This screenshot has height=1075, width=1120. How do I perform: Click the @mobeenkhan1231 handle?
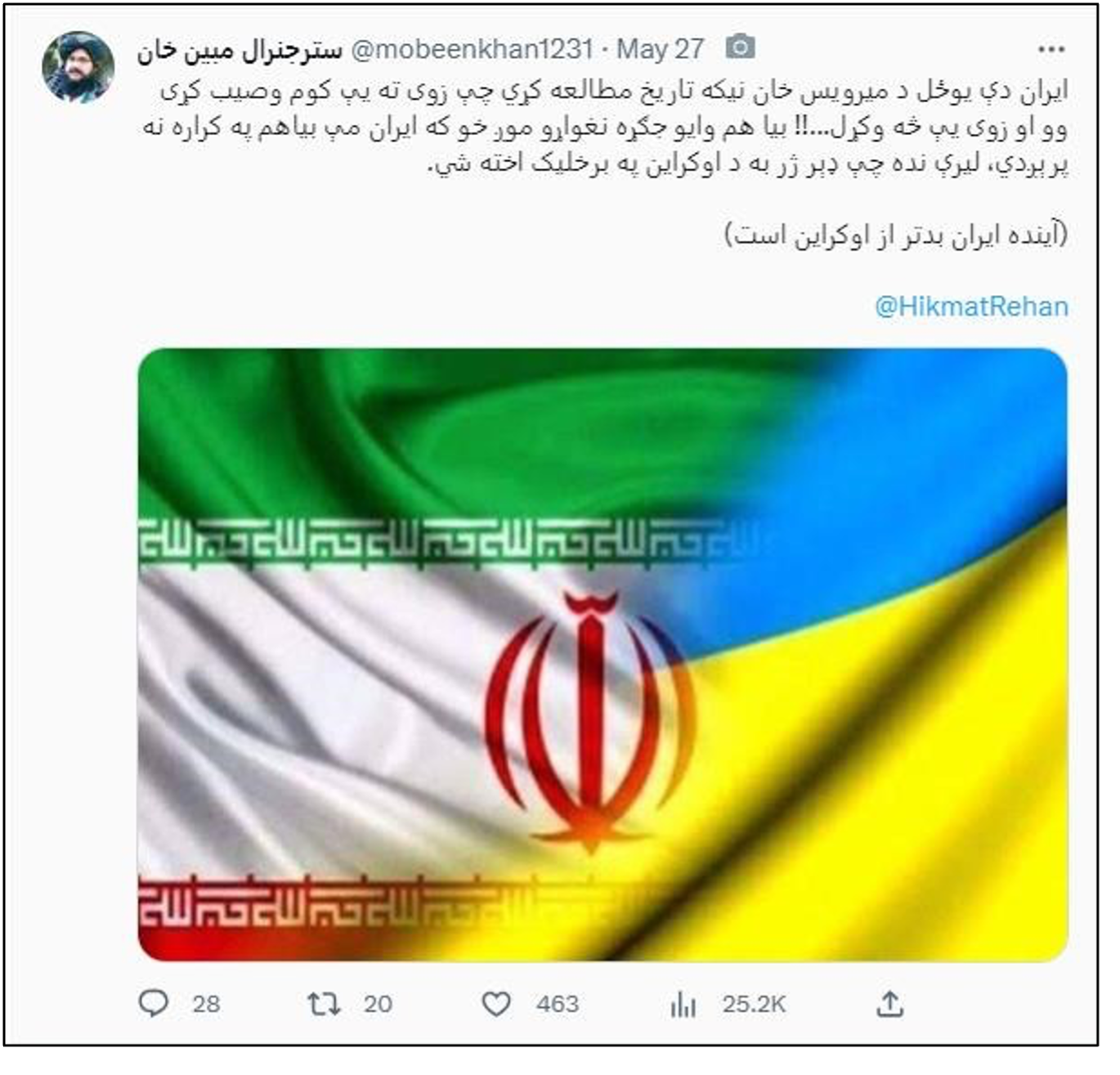(x=472, y=49)
